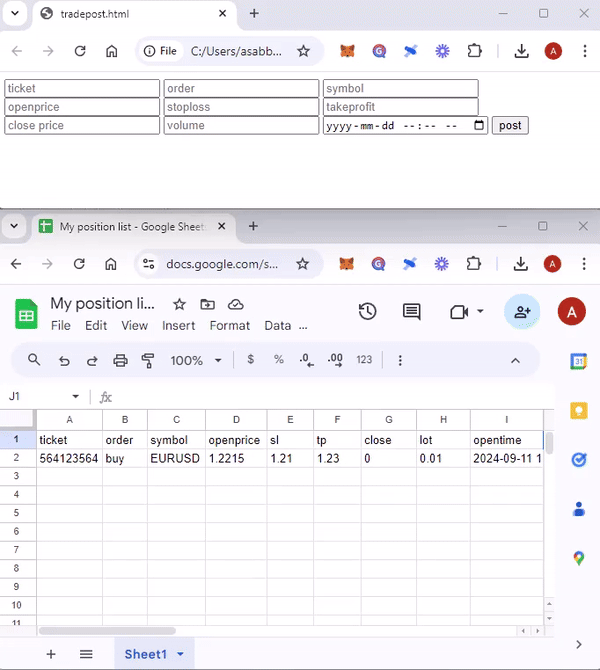
Task: Show more toolbar options
Action: [400, 360]
